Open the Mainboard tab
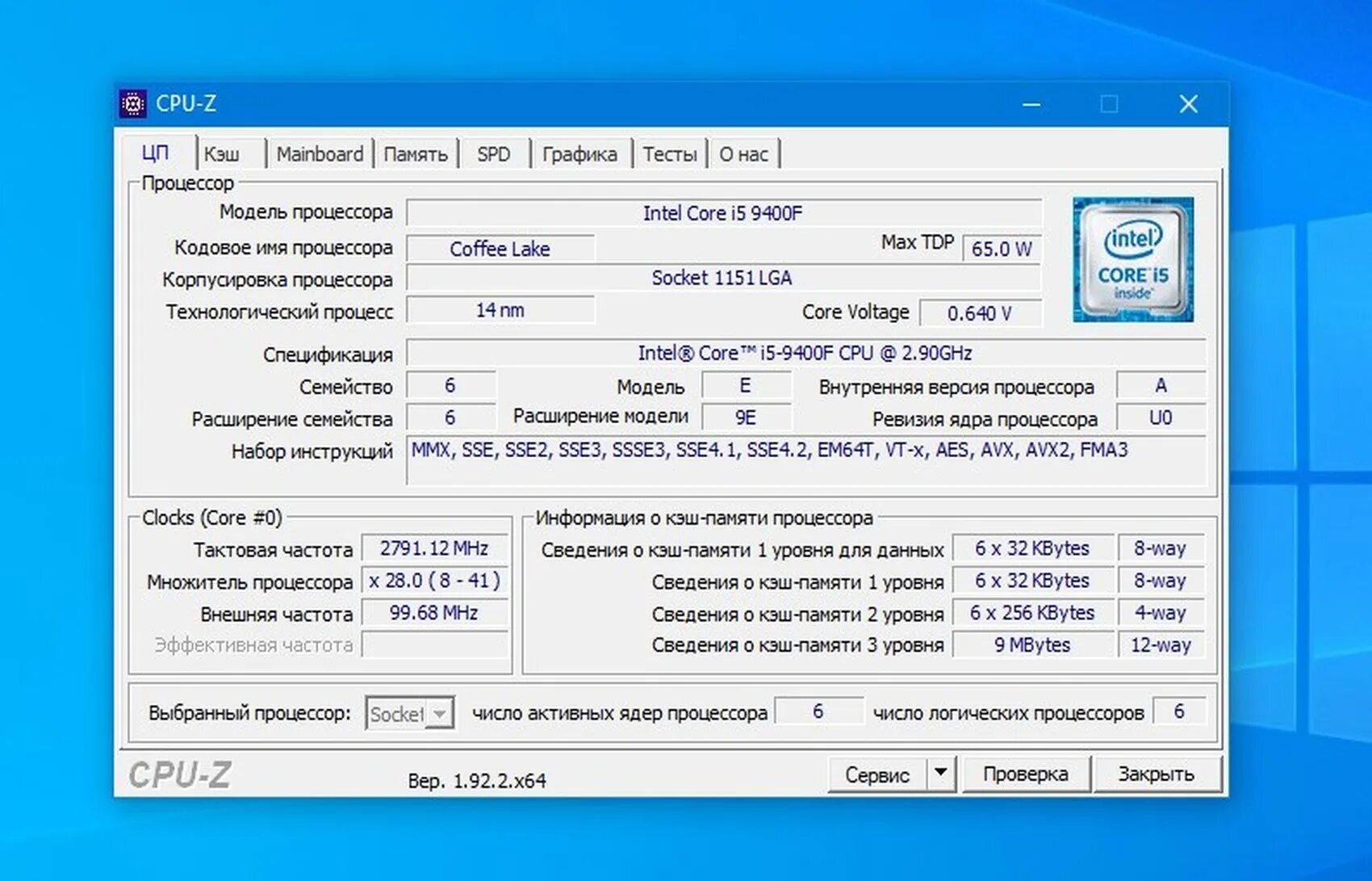 320,153
